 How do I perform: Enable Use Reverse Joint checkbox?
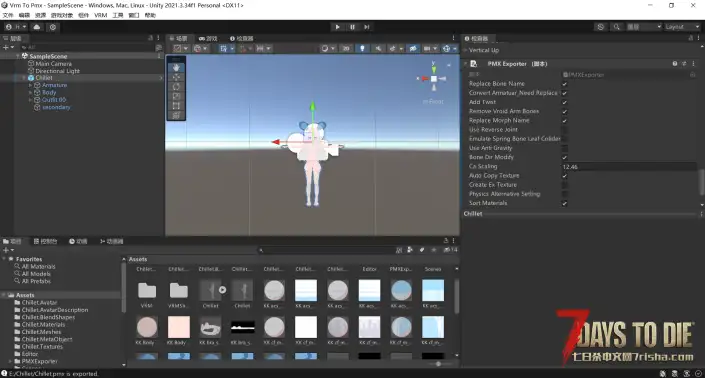565,129
